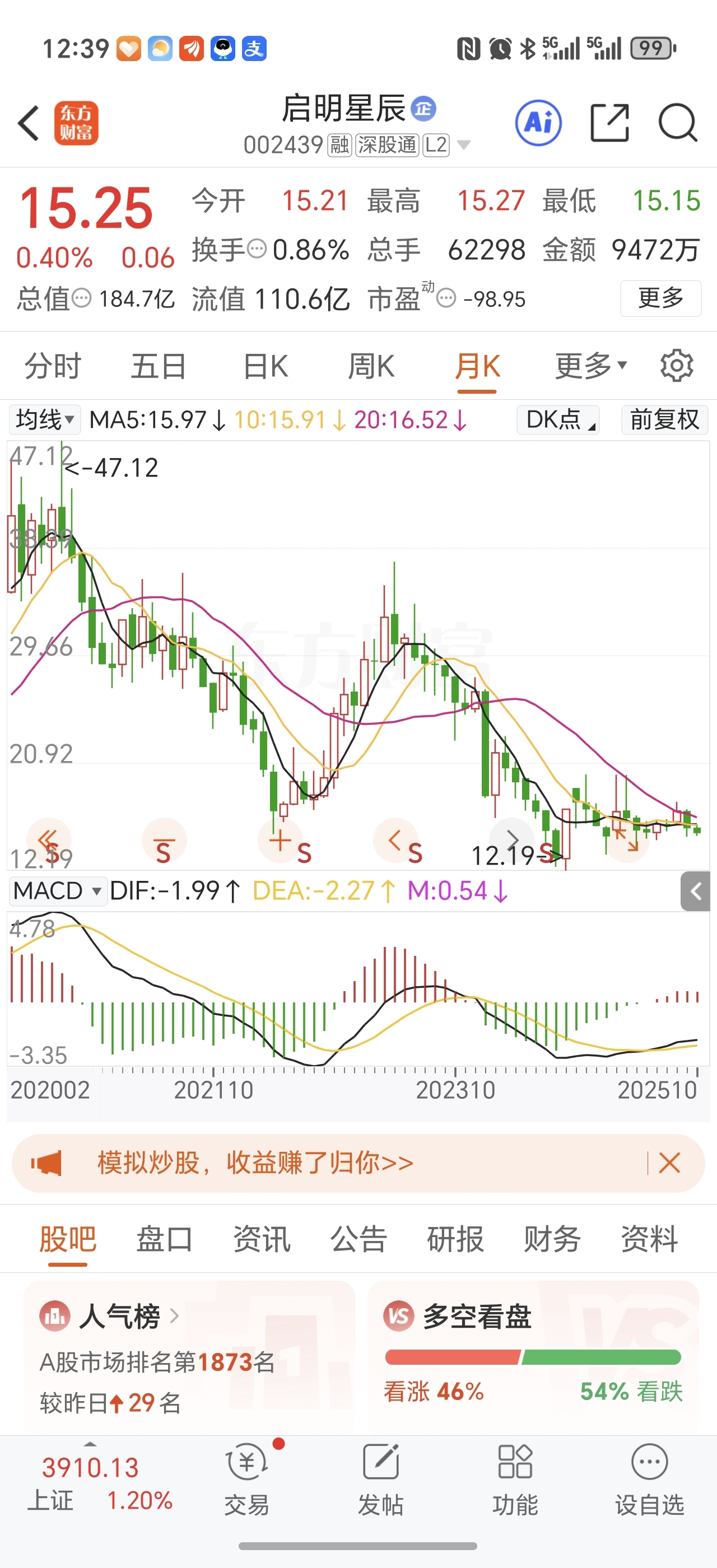Open the DK点 dropdown

click(x=558, y=419)
